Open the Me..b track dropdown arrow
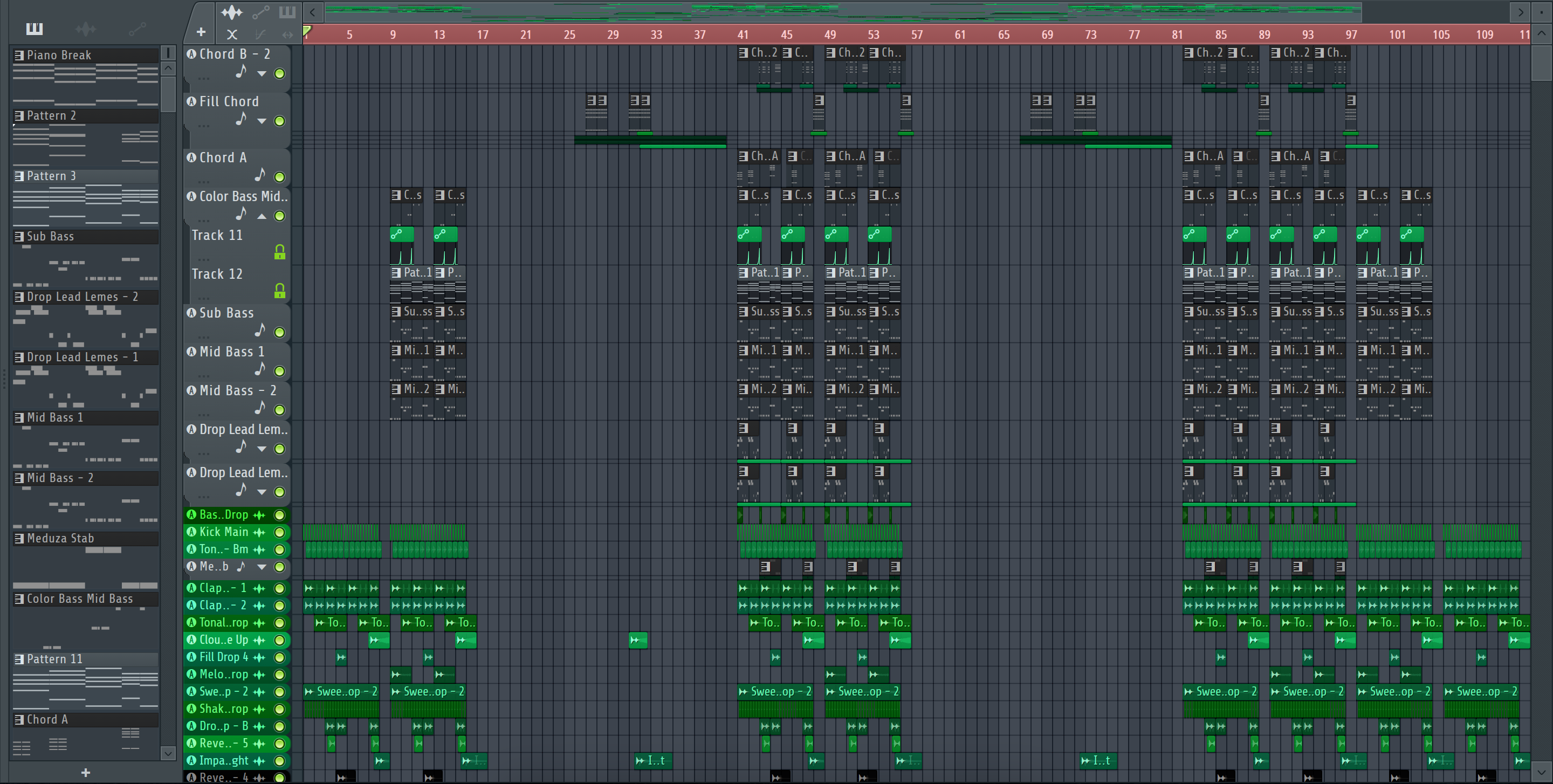Screen dimensions: 1553x784 point(262,567)
